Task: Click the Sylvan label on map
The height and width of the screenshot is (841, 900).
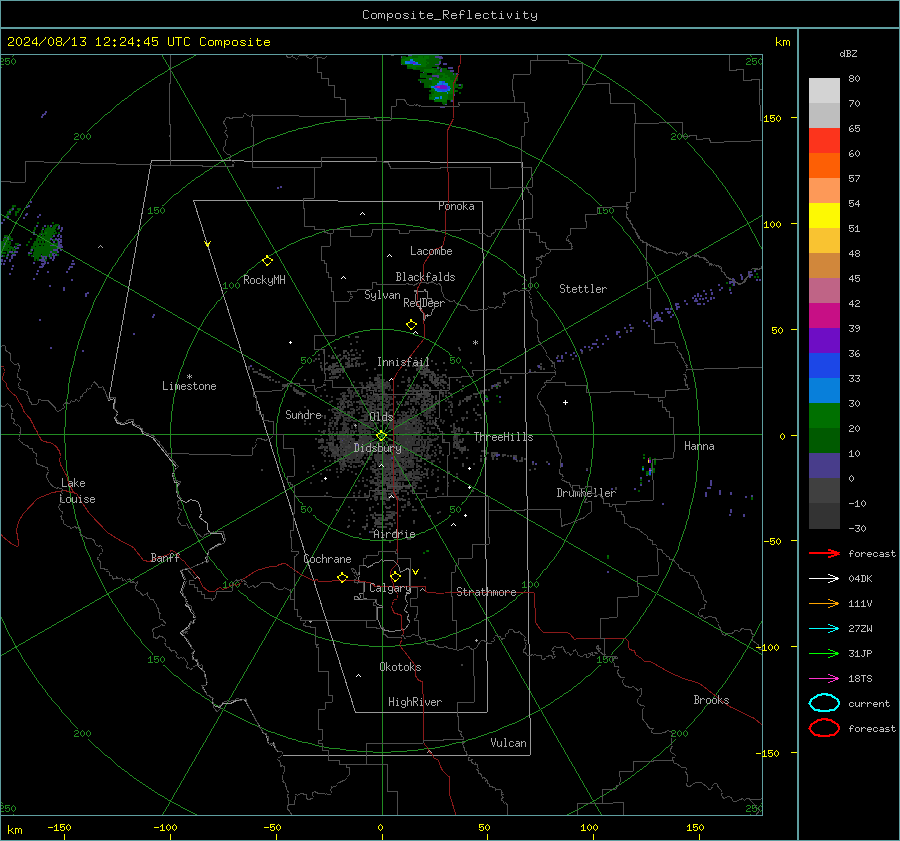Action: [382, 295]
